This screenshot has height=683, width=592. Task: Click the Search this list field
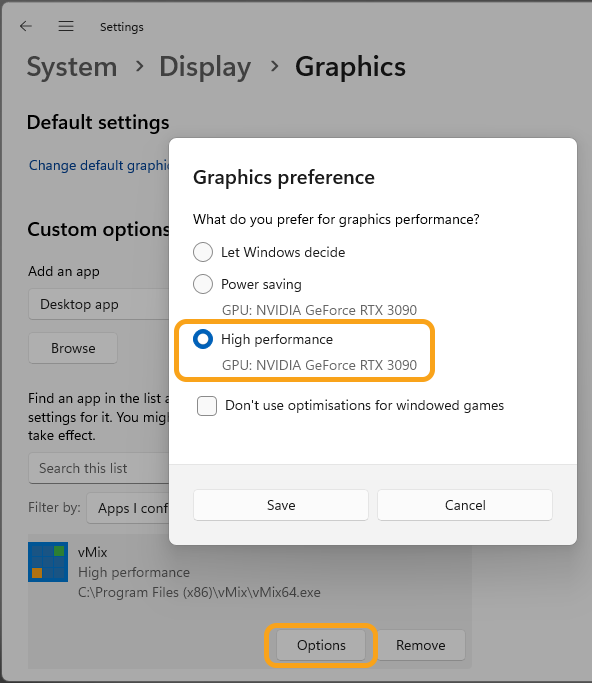point(99,468)
